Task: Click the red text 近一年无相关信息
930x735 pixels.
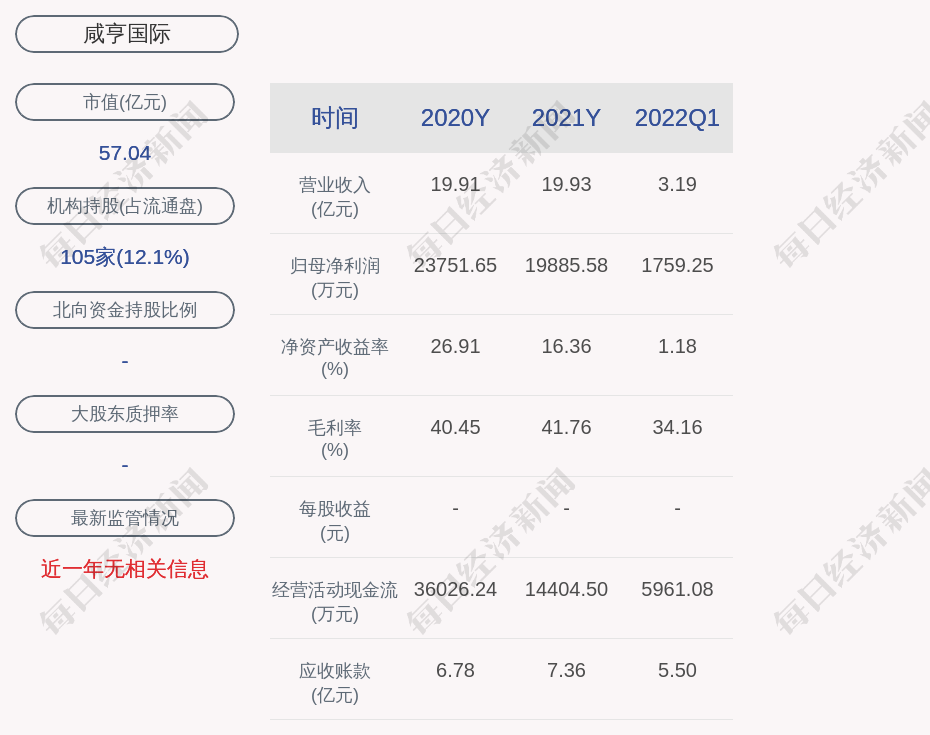Action: [x=125, y=569]
